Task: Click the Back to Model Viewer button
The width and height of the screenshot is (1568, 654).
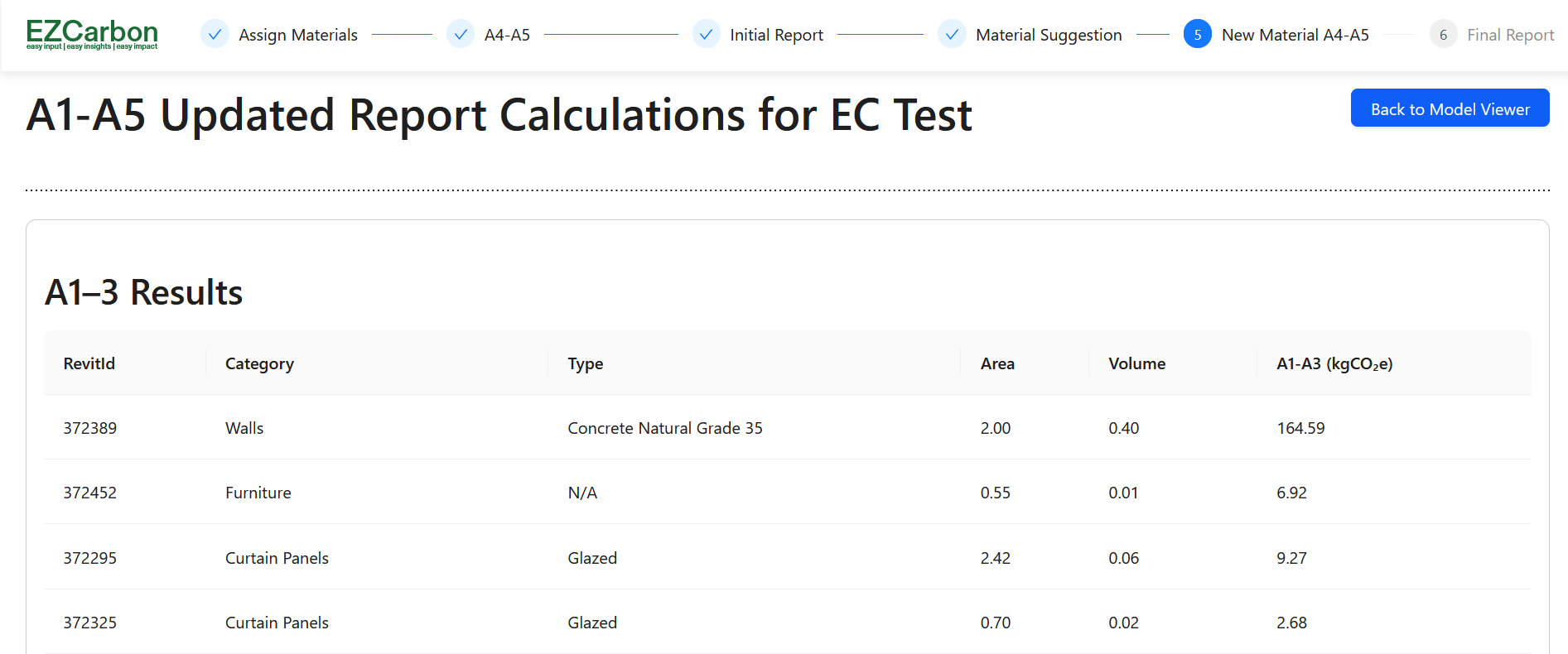Action: (x=1450, y=108)
